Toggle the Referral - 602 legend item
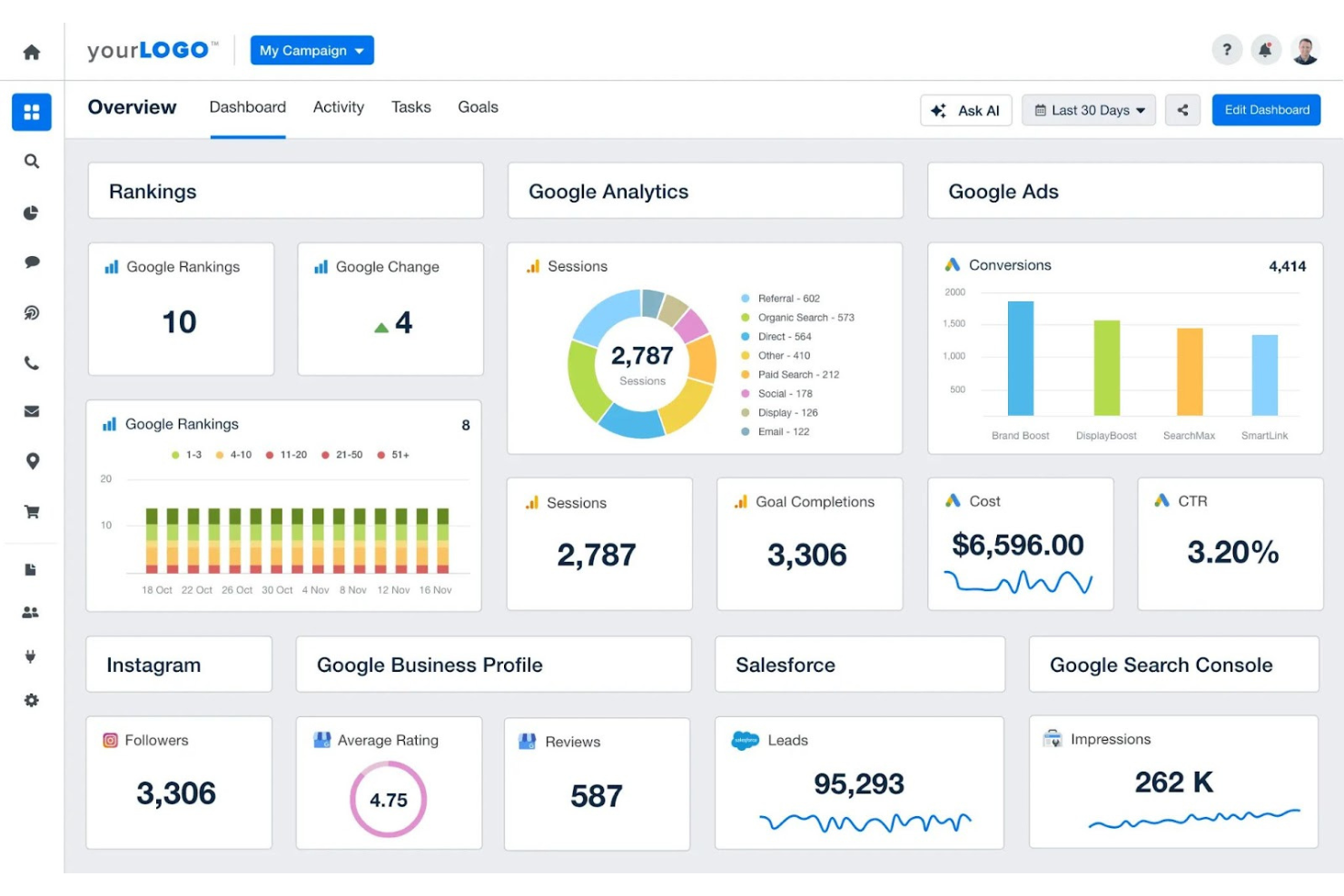The image size is (1344, 896). click(781, 299)
